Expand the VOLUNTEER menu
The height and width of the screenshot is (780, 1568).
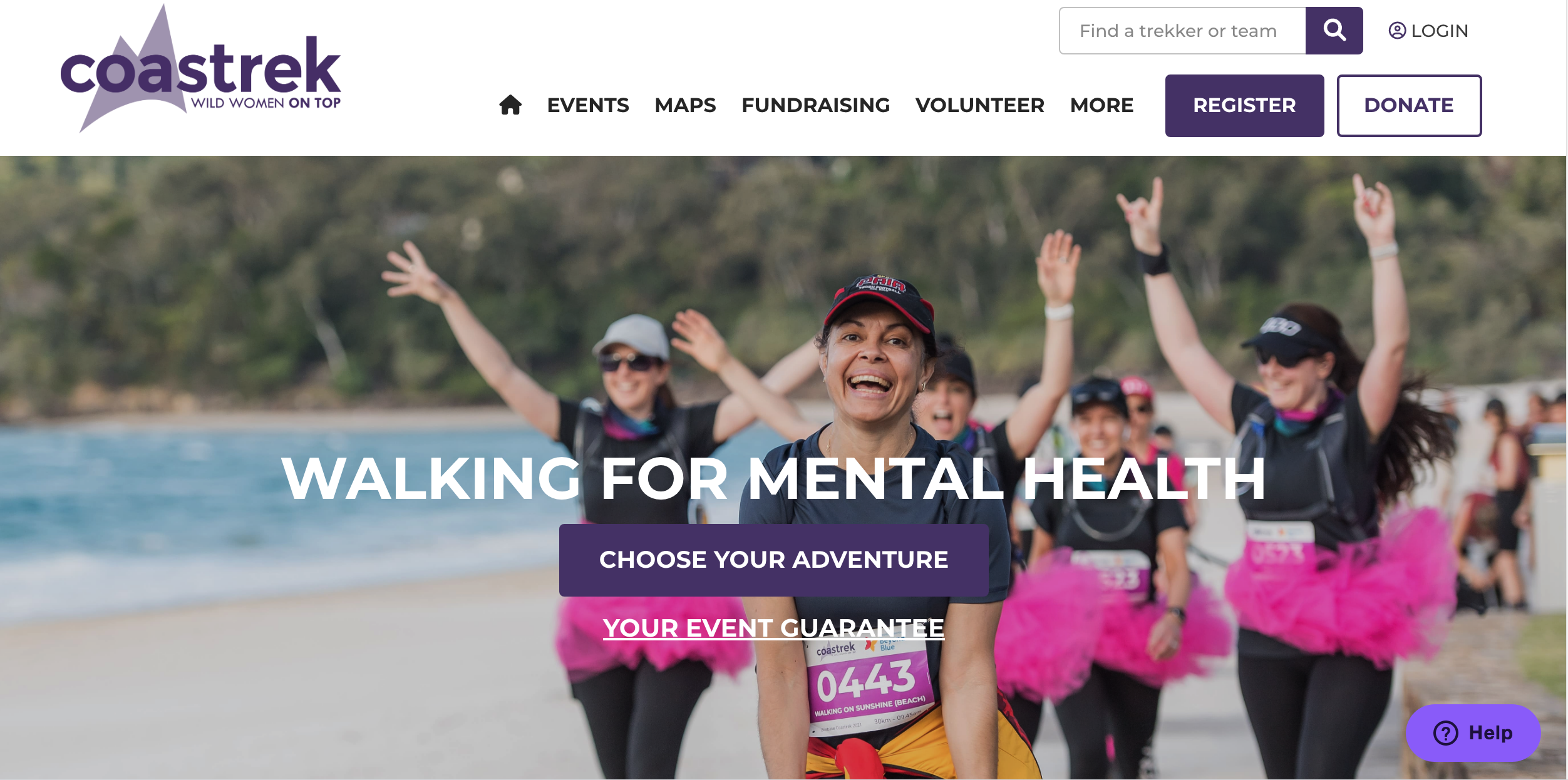[x=979, y=105]
